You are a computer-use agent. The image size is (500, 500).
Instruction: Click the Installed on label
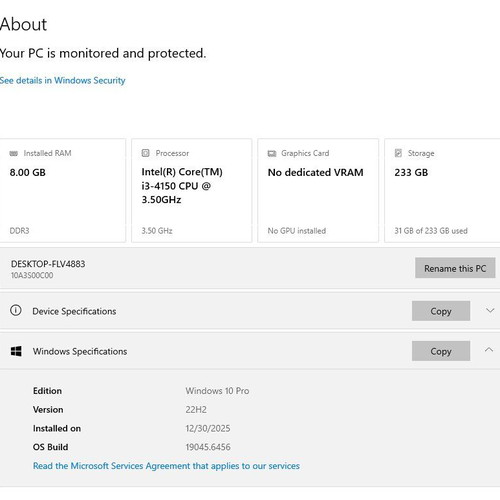[57, 428]
